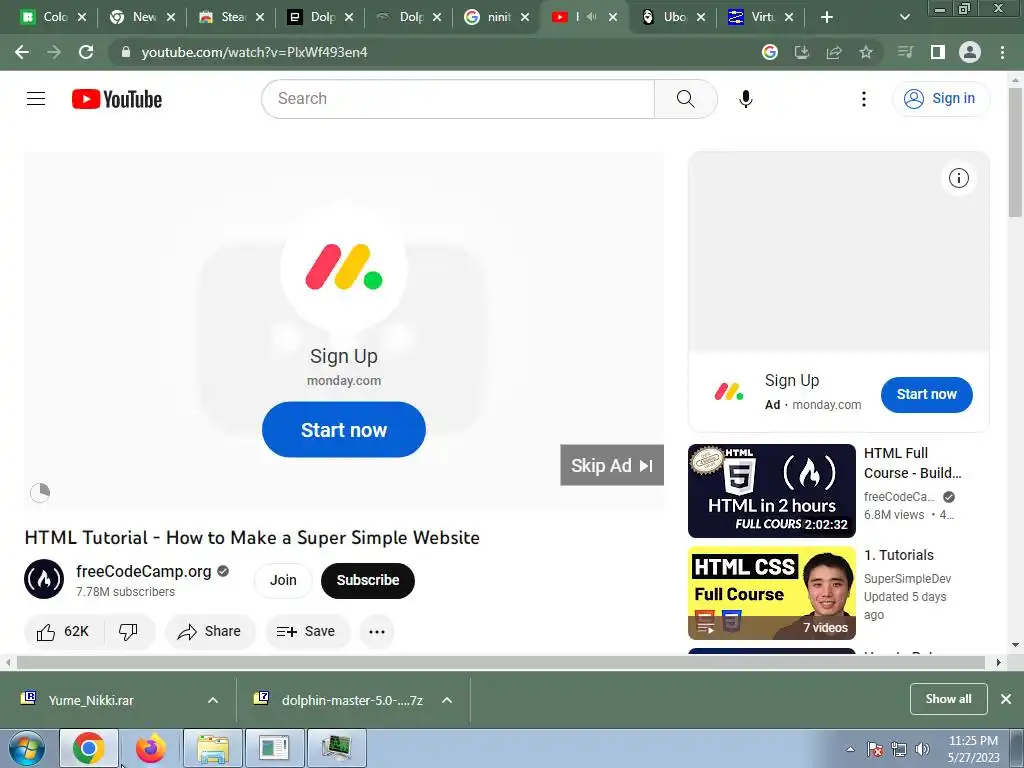Viewport: 1024px width, 768px height.
Task: Click the monday.com logo in video ad
Action: click(344, 268)
